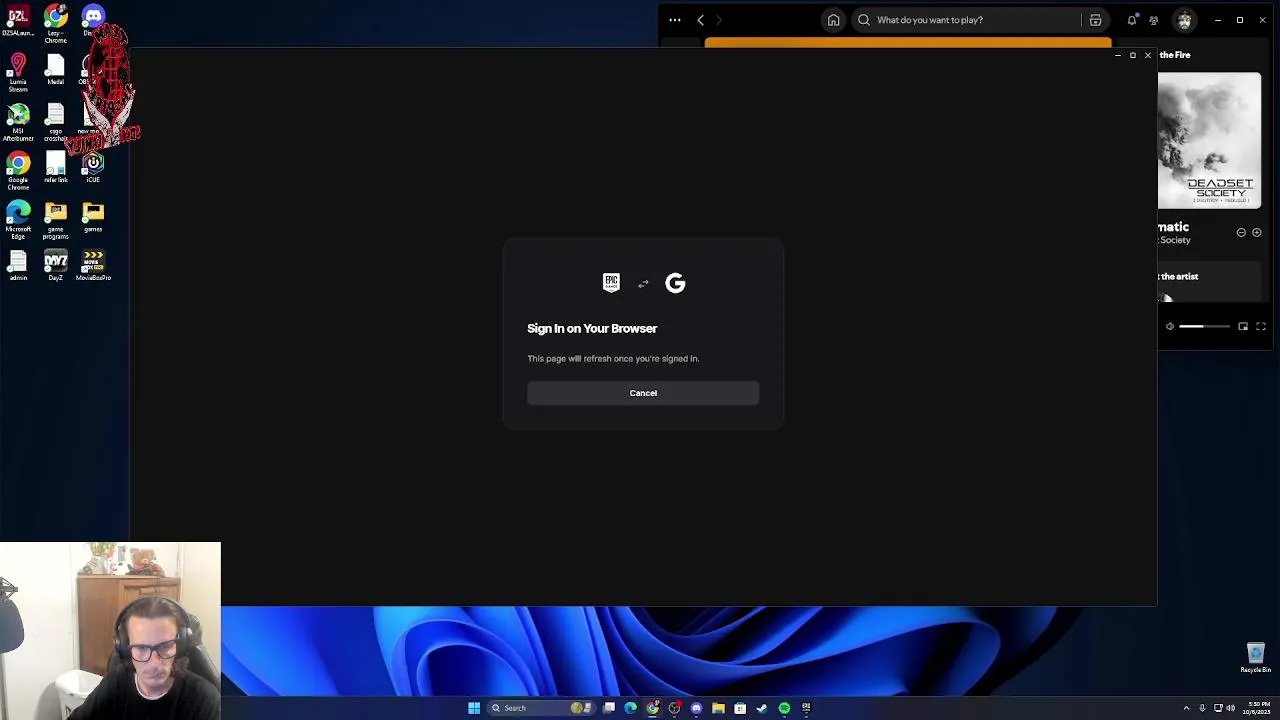Open Edge from taskbar
The height and width of the screenshot is (720, 1280).
click(x=630, y=708)
